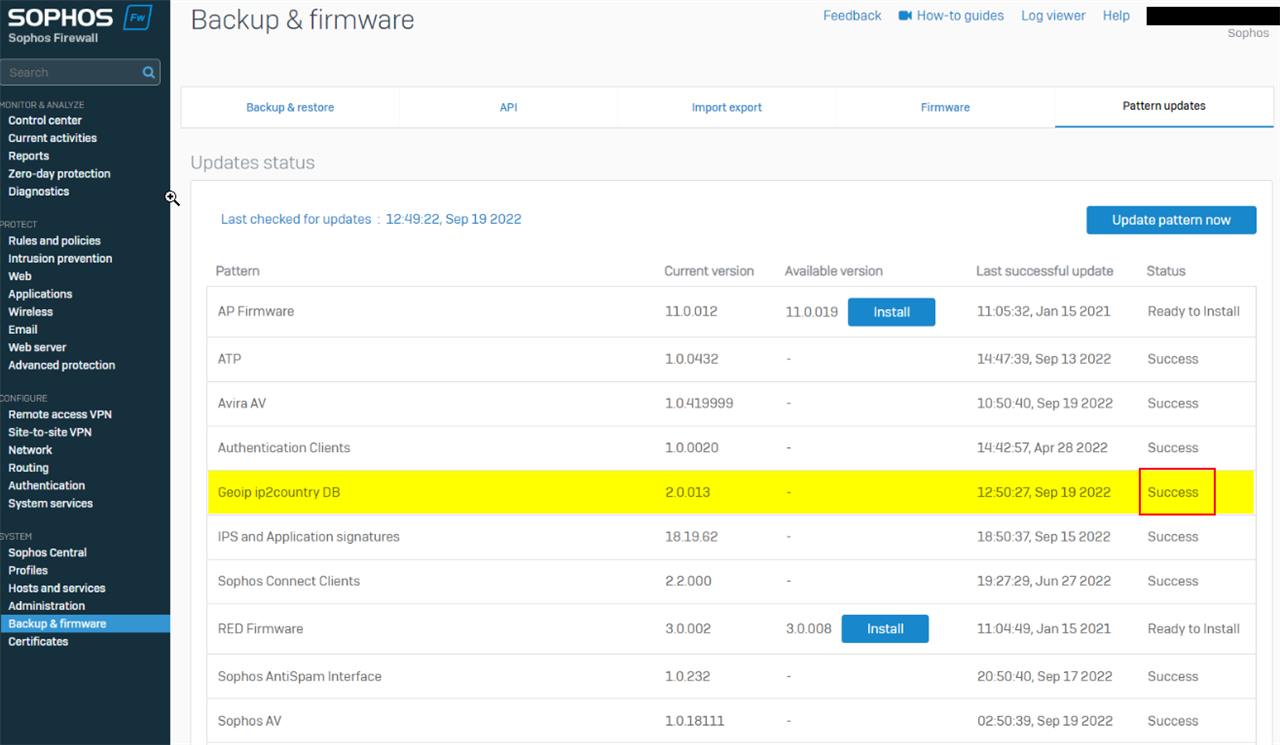Install RED Firmware version 3.0.008
Screen dimensions: 1280x745
pyautogui.click(x=885, y=629)
